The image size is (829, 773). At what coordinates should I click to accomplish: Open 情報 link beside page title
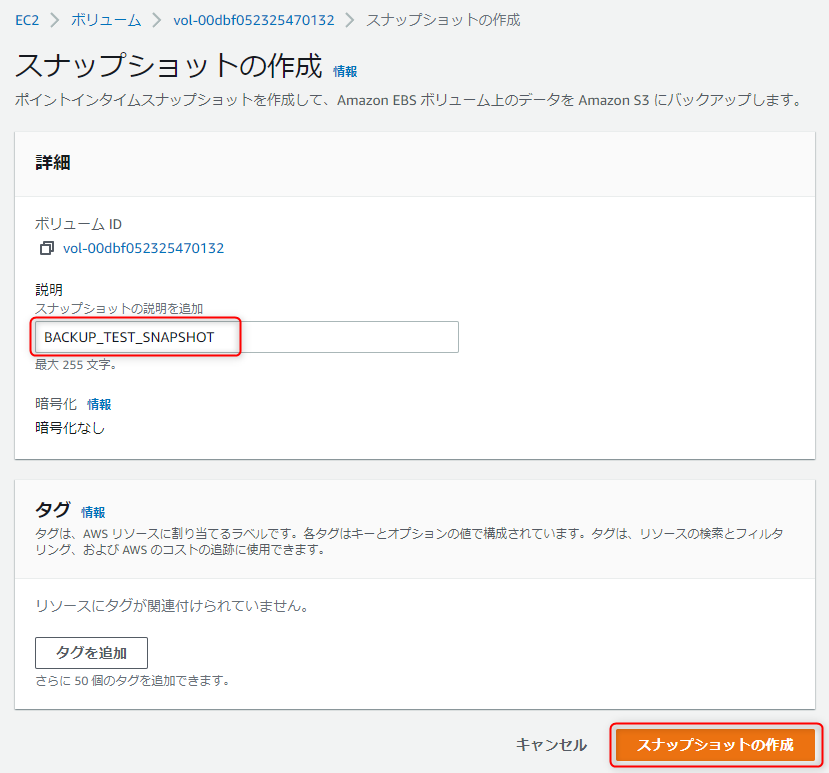click(x=345, y=71)
